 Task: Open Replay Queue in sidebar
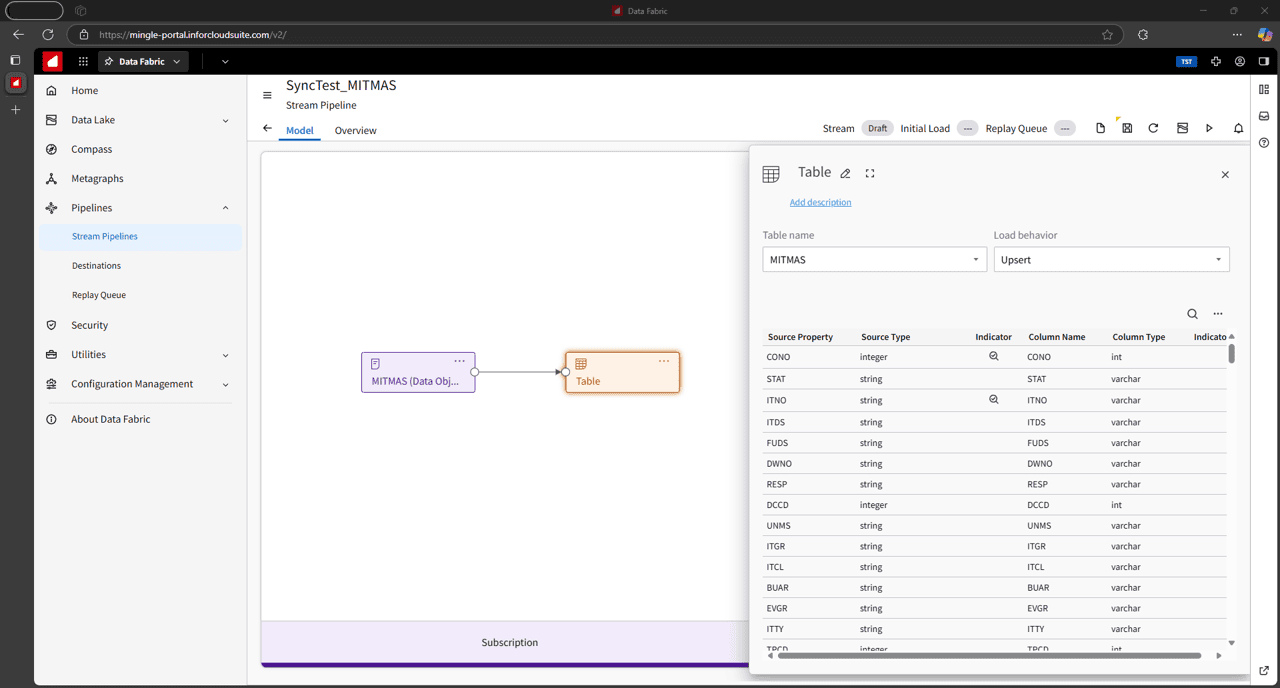tap(99, 295)
